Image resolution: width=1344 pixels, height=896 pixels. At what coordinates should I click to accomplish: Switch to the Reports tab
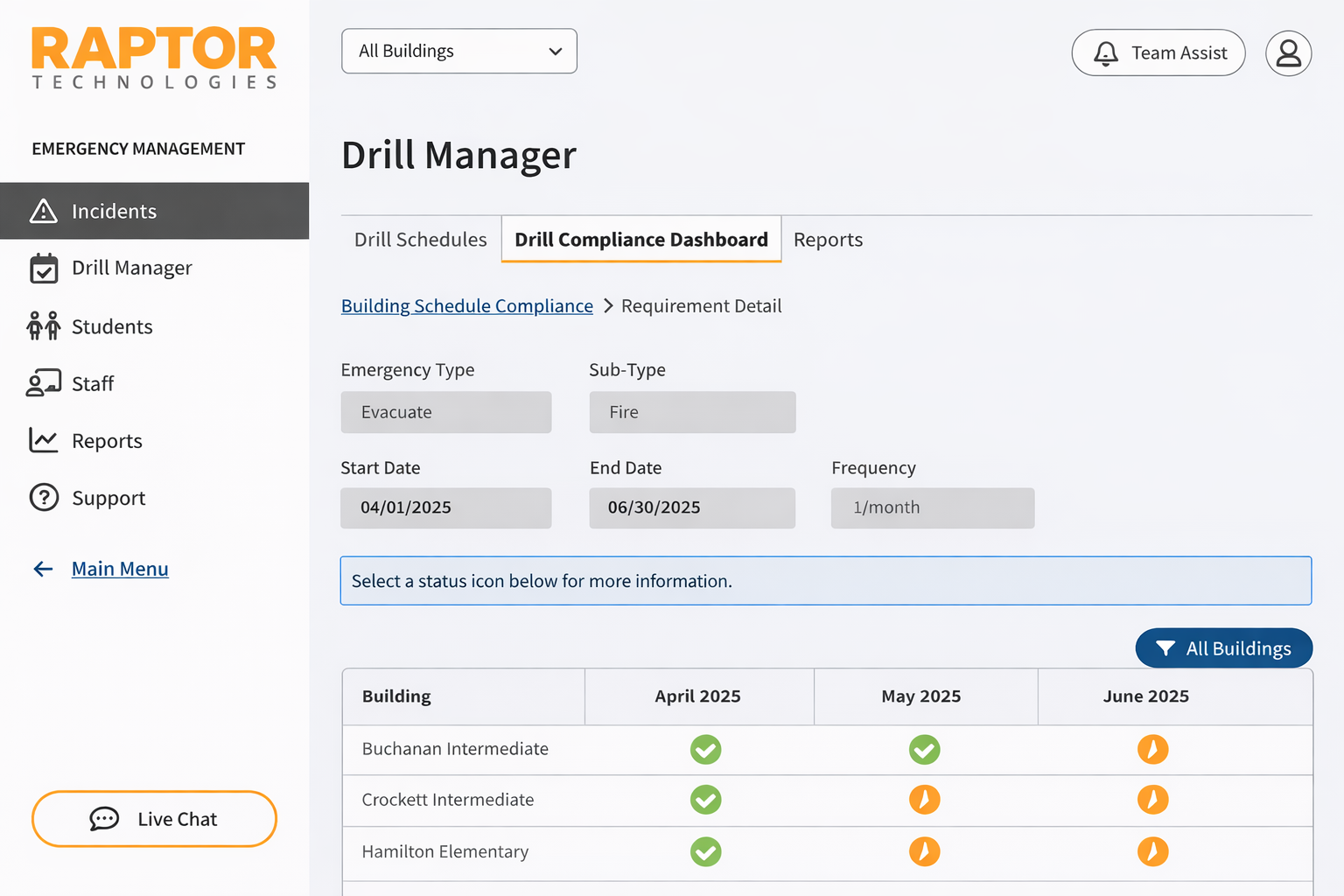pos(828,240)
